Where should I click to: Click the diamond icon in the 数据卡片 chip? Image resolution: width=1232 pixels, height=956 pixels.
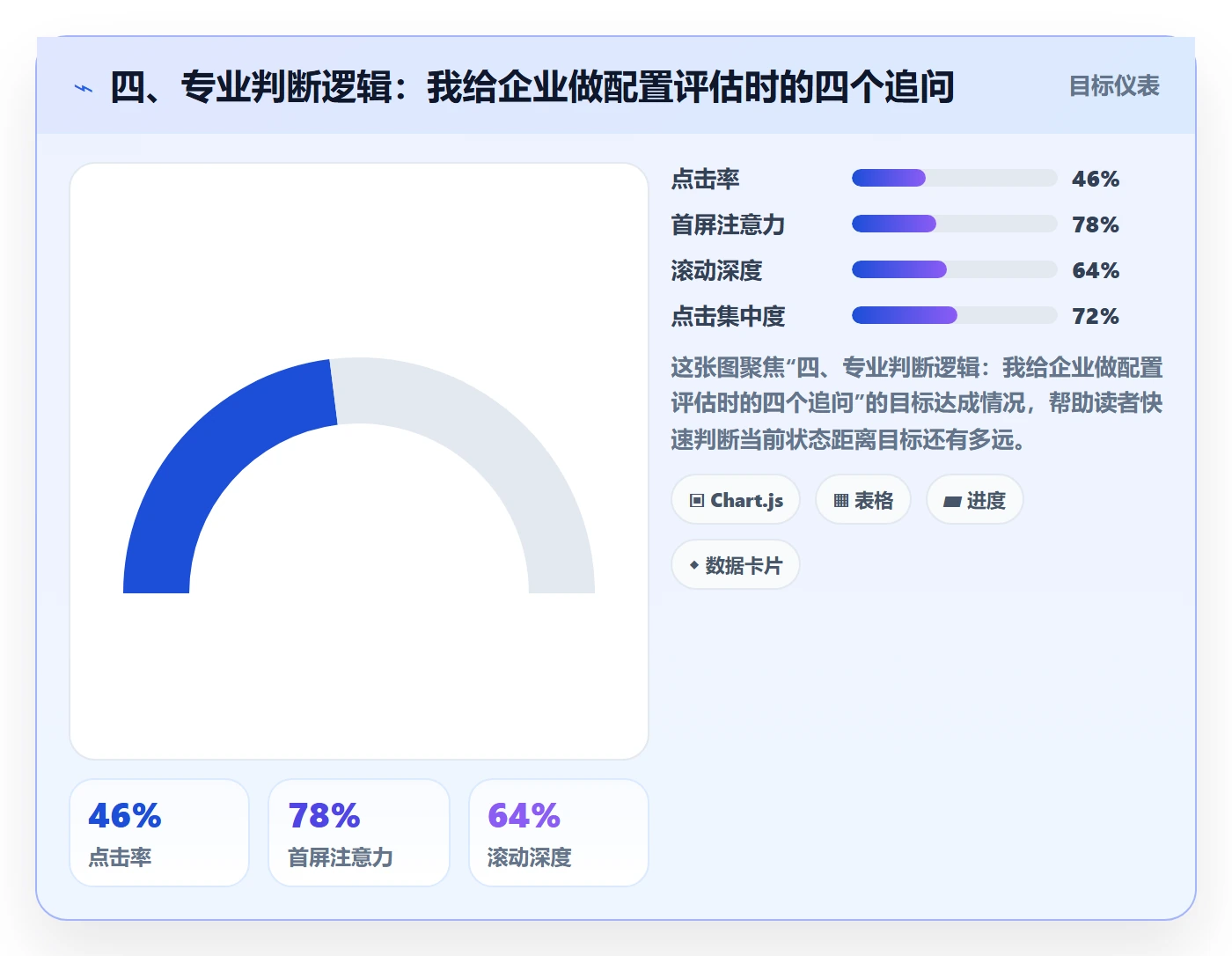(694, 565)
